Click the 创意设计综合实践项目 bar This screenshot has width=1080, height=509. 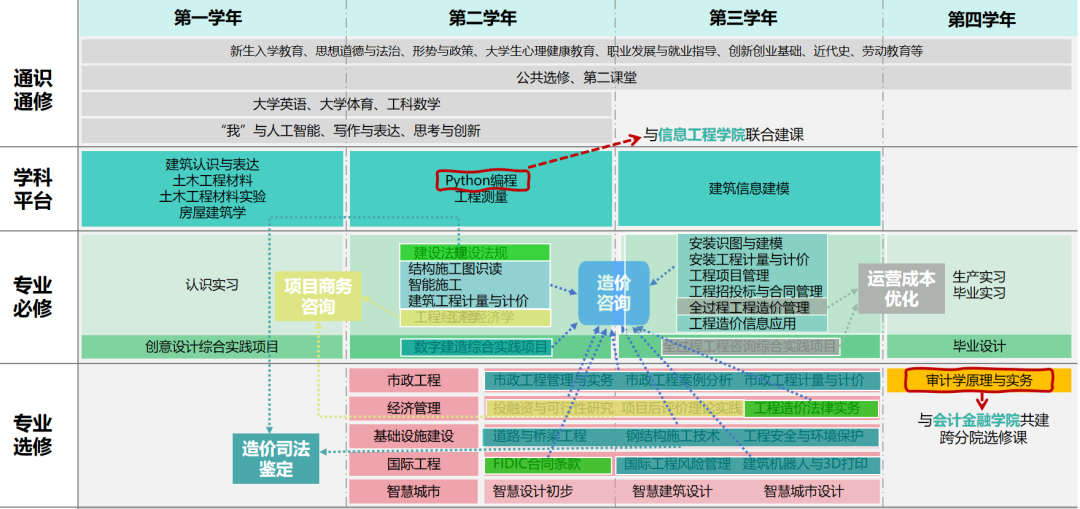(212, 346)
